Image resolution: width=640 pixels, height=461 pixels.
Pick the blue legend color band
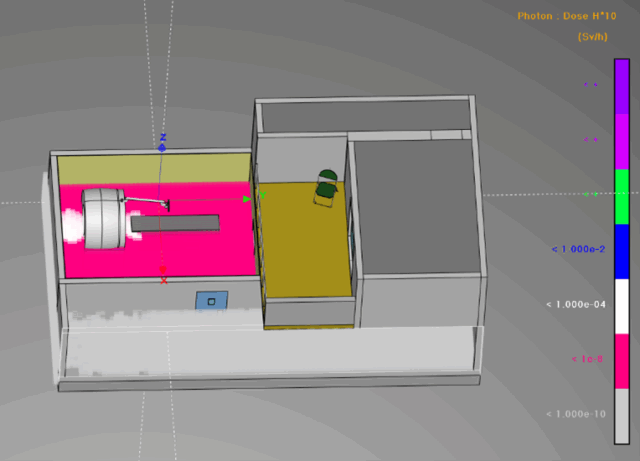click(621, 251)
